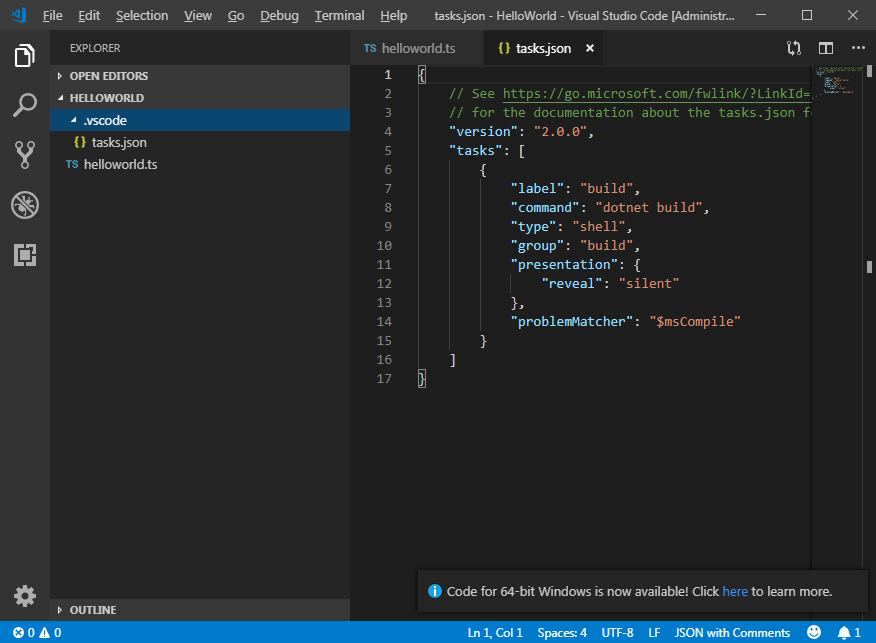Expand the Outline section
Screen dimensions: 876x643
(x=200, y=610)
